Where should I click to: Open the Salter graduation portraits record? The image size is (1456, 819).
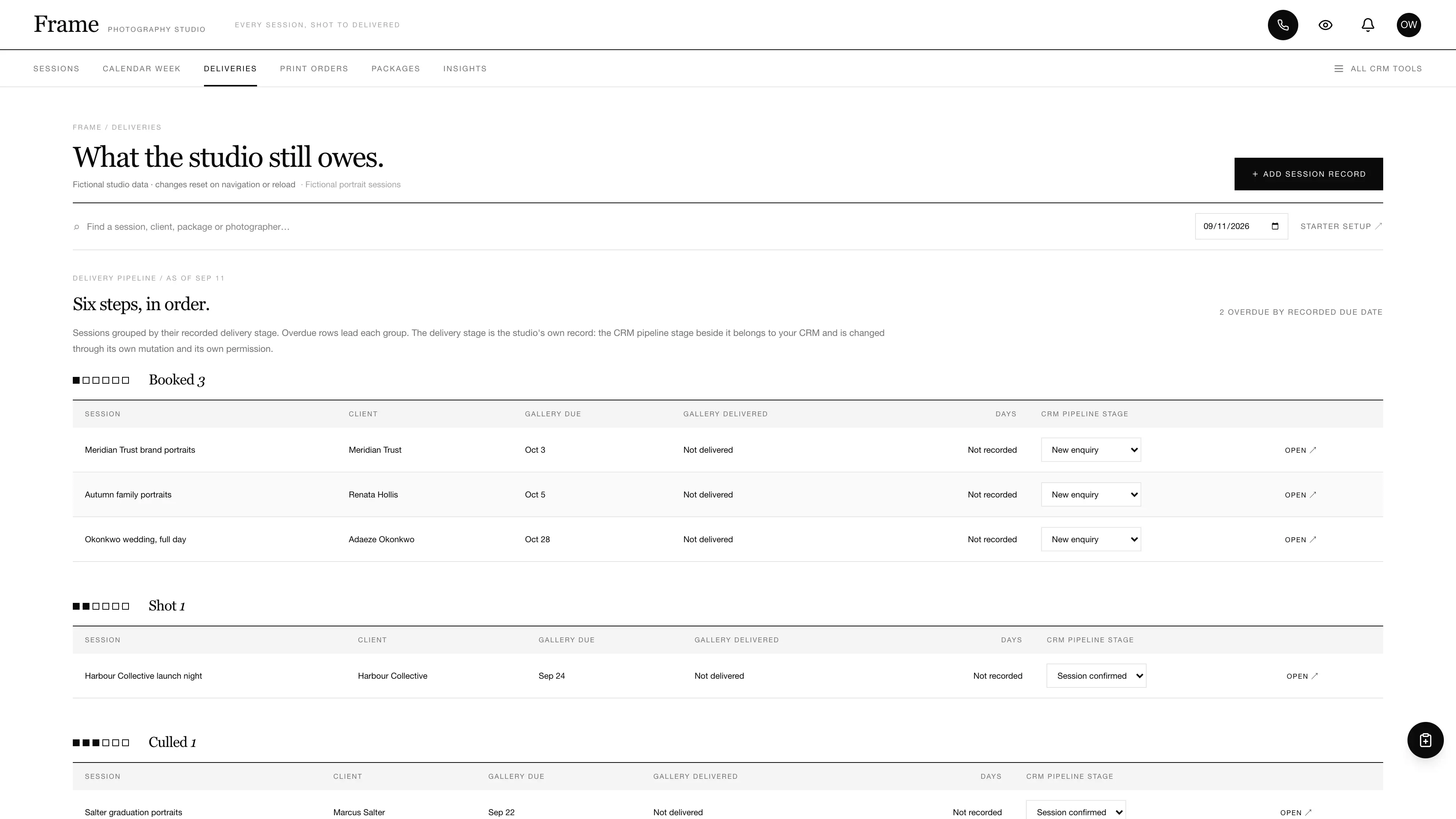(x=1296, y=813)
